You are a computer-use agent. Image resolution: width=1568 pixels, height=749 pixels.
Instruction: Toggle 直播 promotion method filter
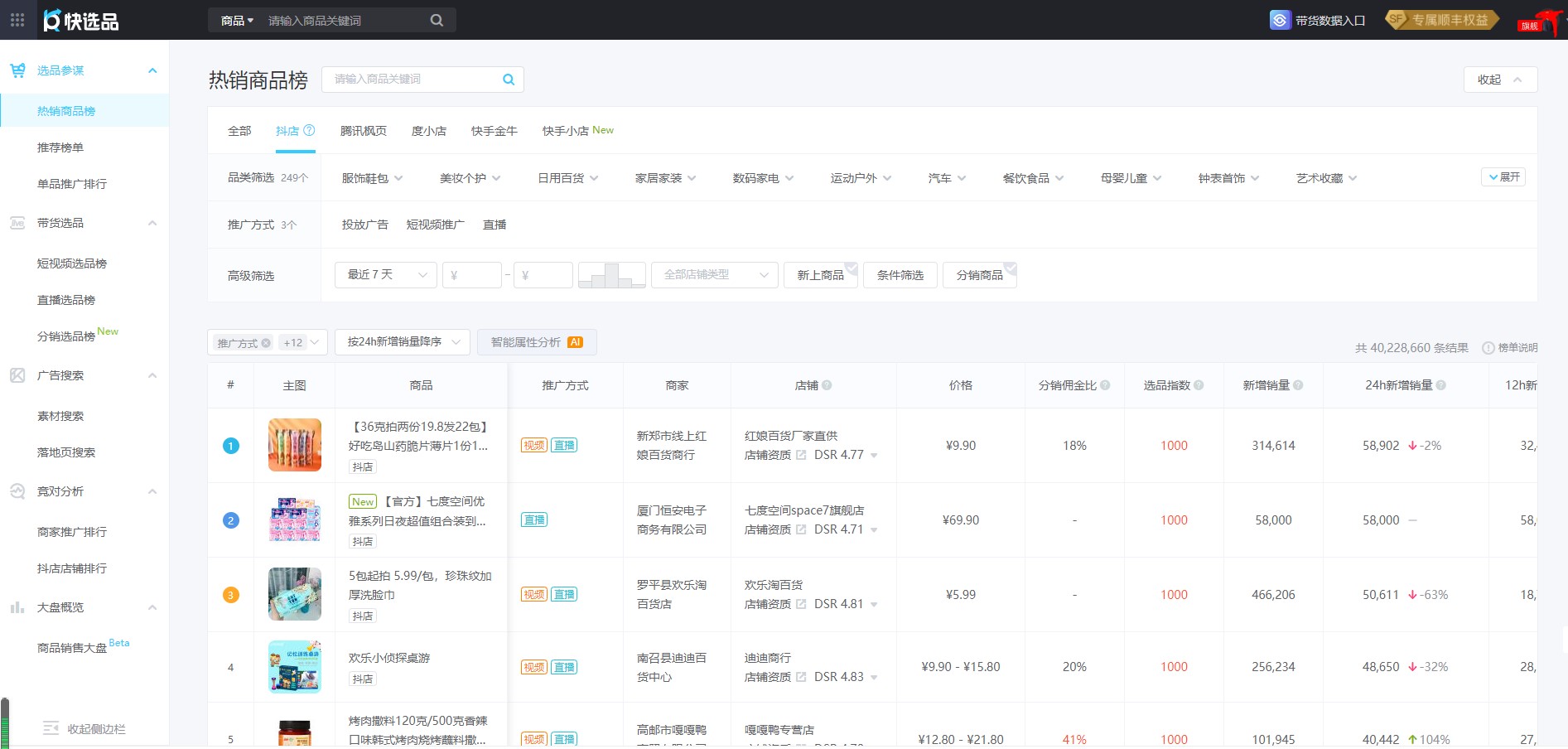(x=495, y=224)
